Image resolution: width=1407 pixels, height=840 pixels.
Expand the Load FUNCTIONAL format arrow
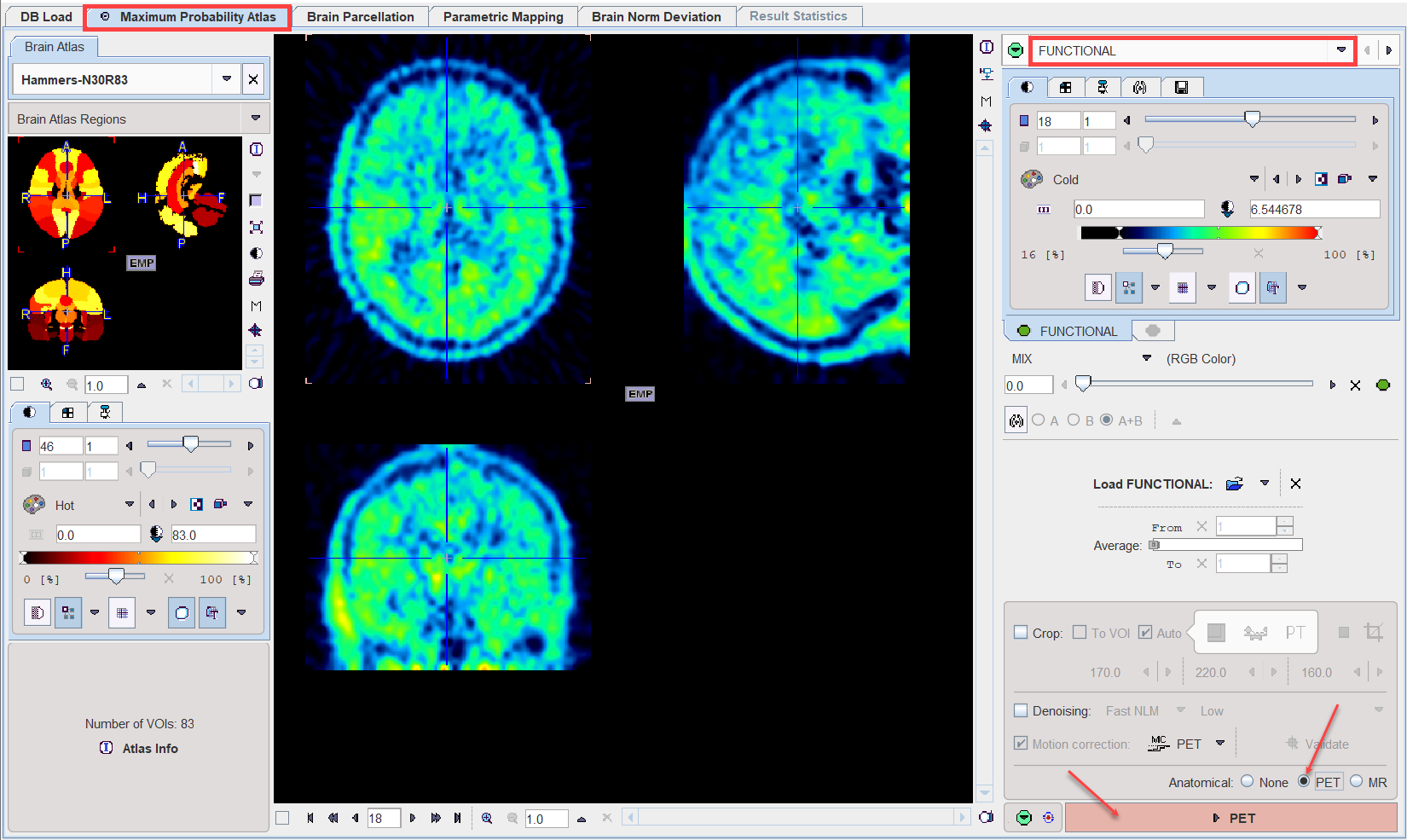pos(1265,484)
